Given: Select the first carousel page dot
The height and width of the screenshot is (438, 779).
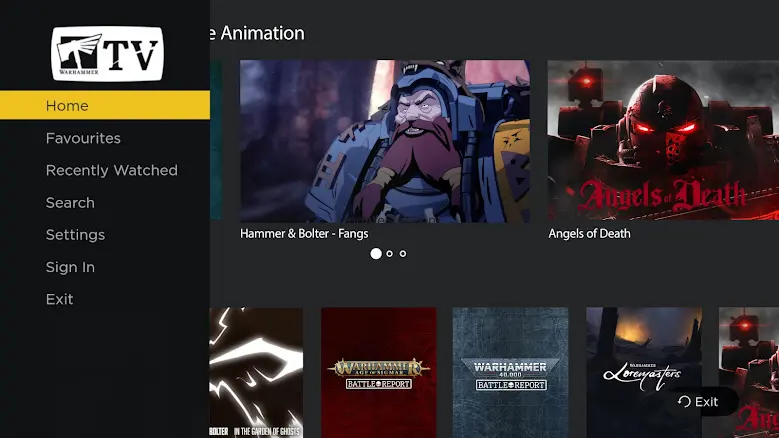Looking at the screenshot, I should (376, 254).
